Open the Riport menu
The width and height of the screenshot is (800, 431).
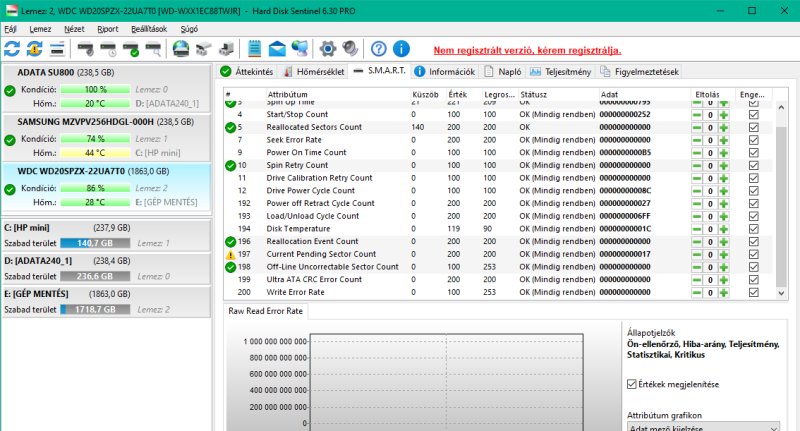[x=108, y=29]
